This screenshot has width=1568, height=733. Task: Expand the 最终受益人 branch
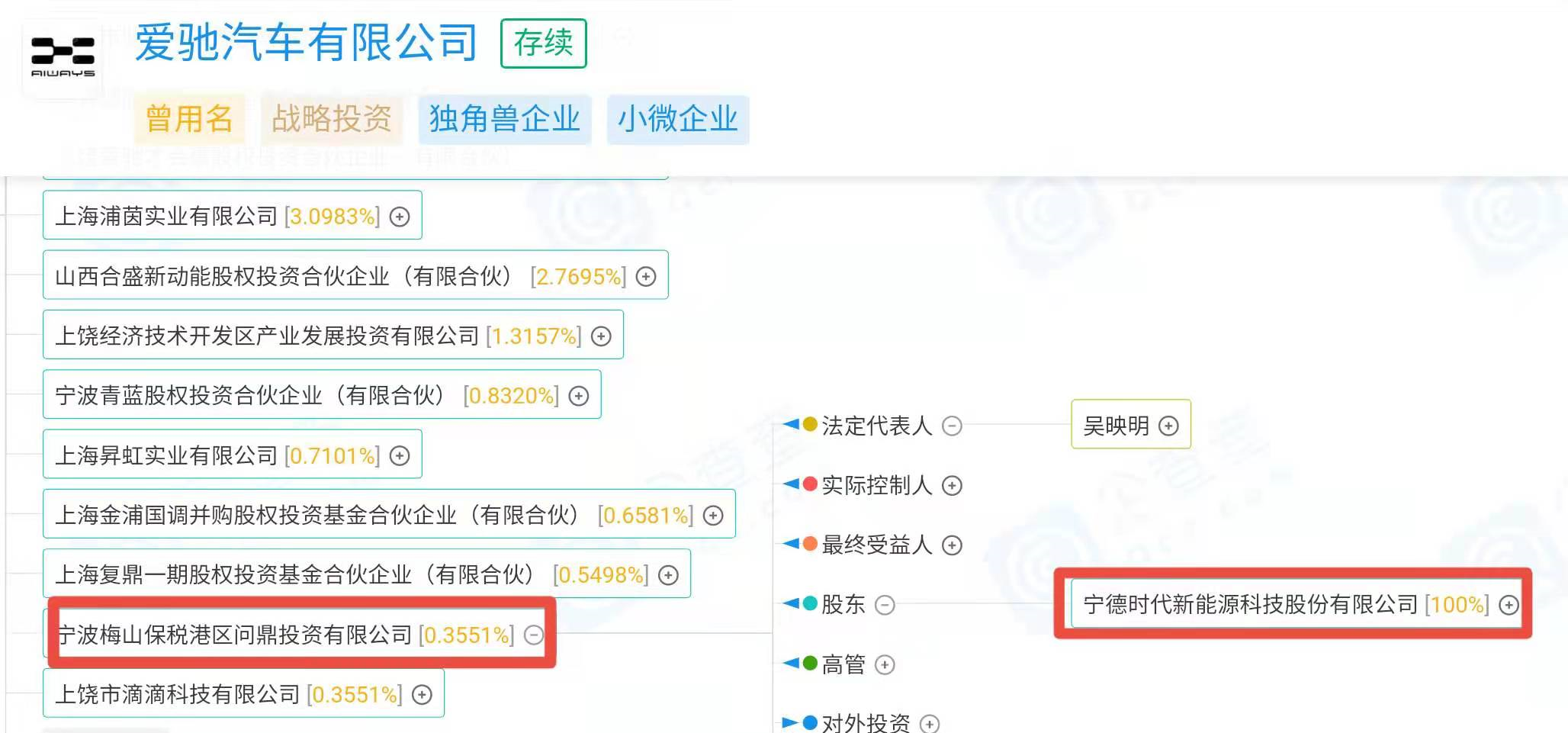pyautogui.click(x=952, y=545)
